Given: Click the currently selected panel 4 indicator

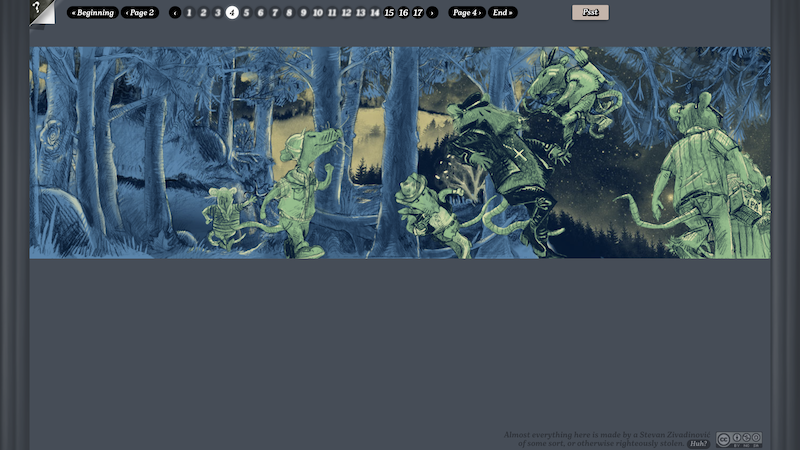Looking at the screenshot, I should click(x=232, y=13).
